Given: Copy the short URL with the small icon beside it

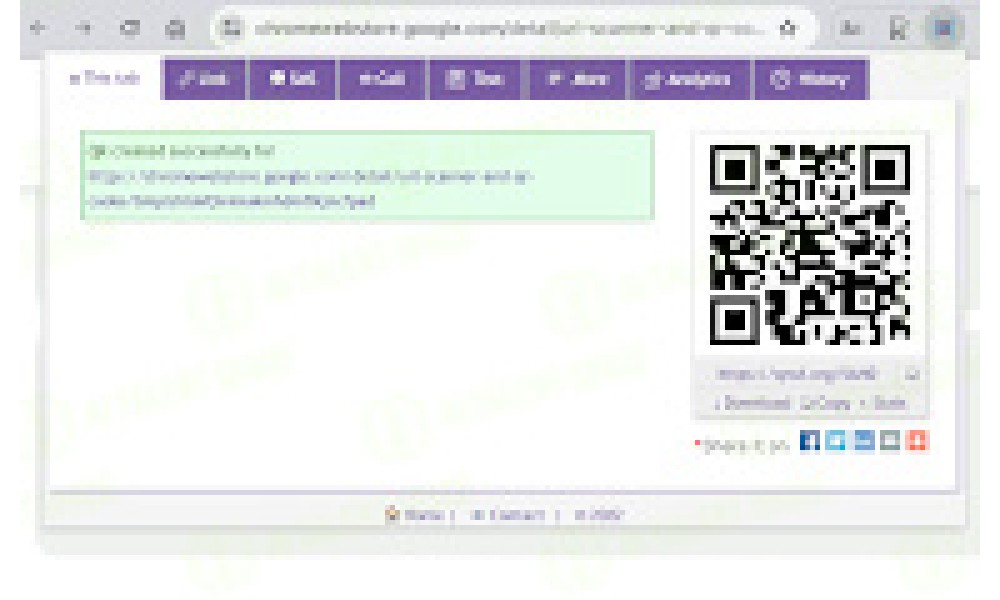Looking at the screenshot, I should click(913, 374).
